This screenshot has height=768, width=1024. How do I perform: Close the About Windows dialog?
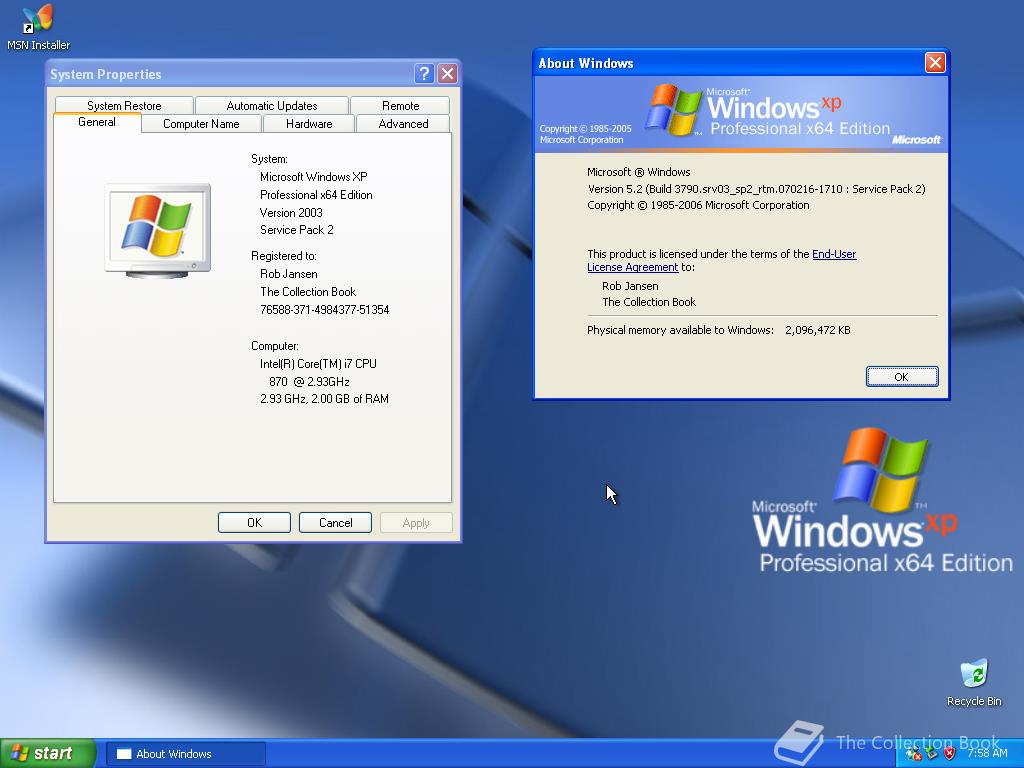935,63
